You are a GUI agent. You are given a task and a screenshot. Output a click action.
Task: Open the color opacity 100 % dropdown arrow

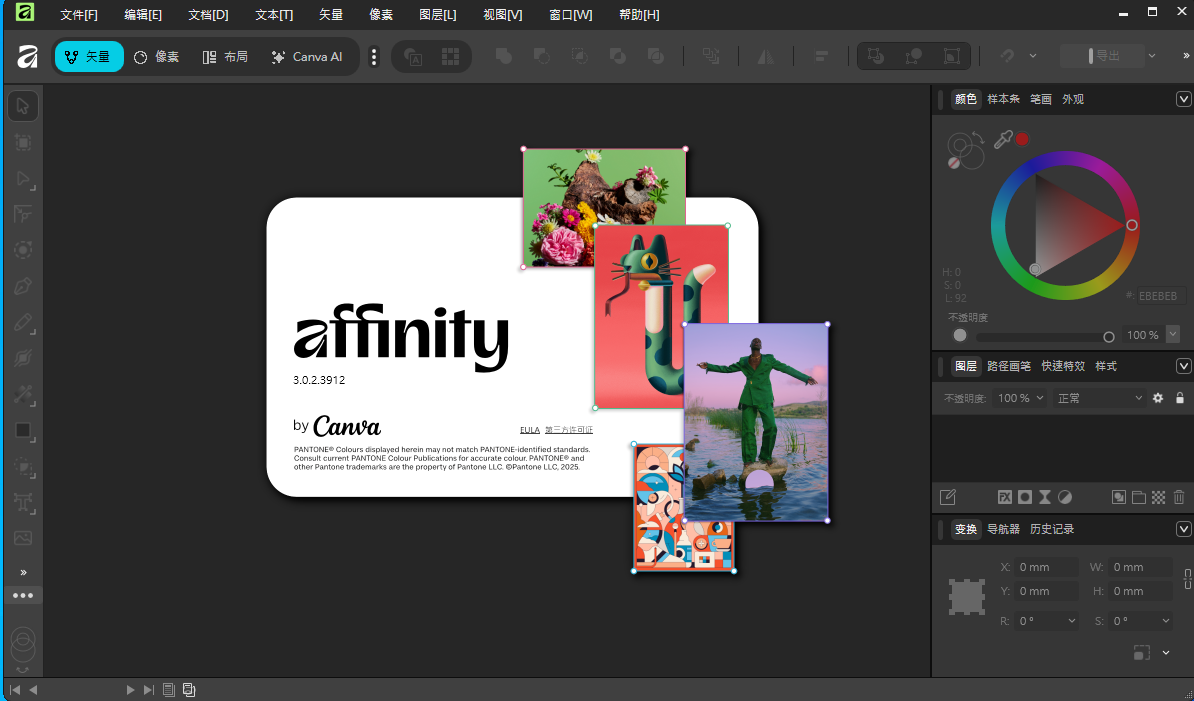(x=1173, y=334)
